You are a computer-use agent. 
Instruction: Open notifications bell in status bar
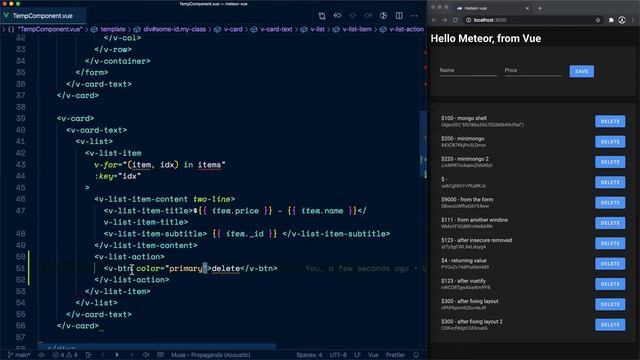416,355
